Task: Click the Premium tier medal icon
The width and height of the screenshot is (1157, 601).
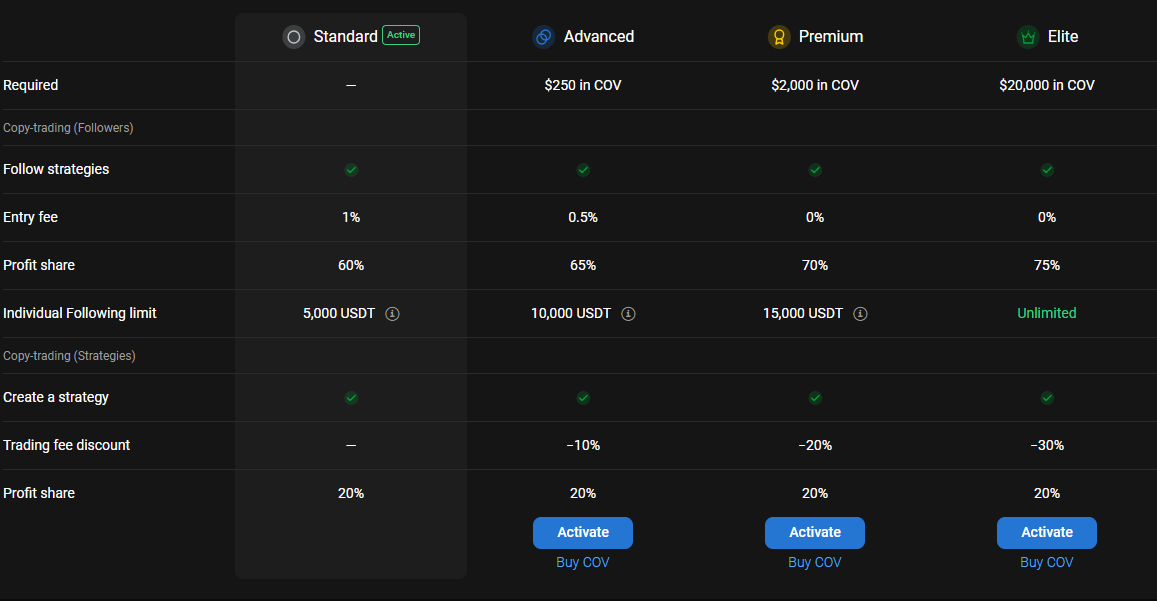Action: pyautogui.click(x=779, y=37)
